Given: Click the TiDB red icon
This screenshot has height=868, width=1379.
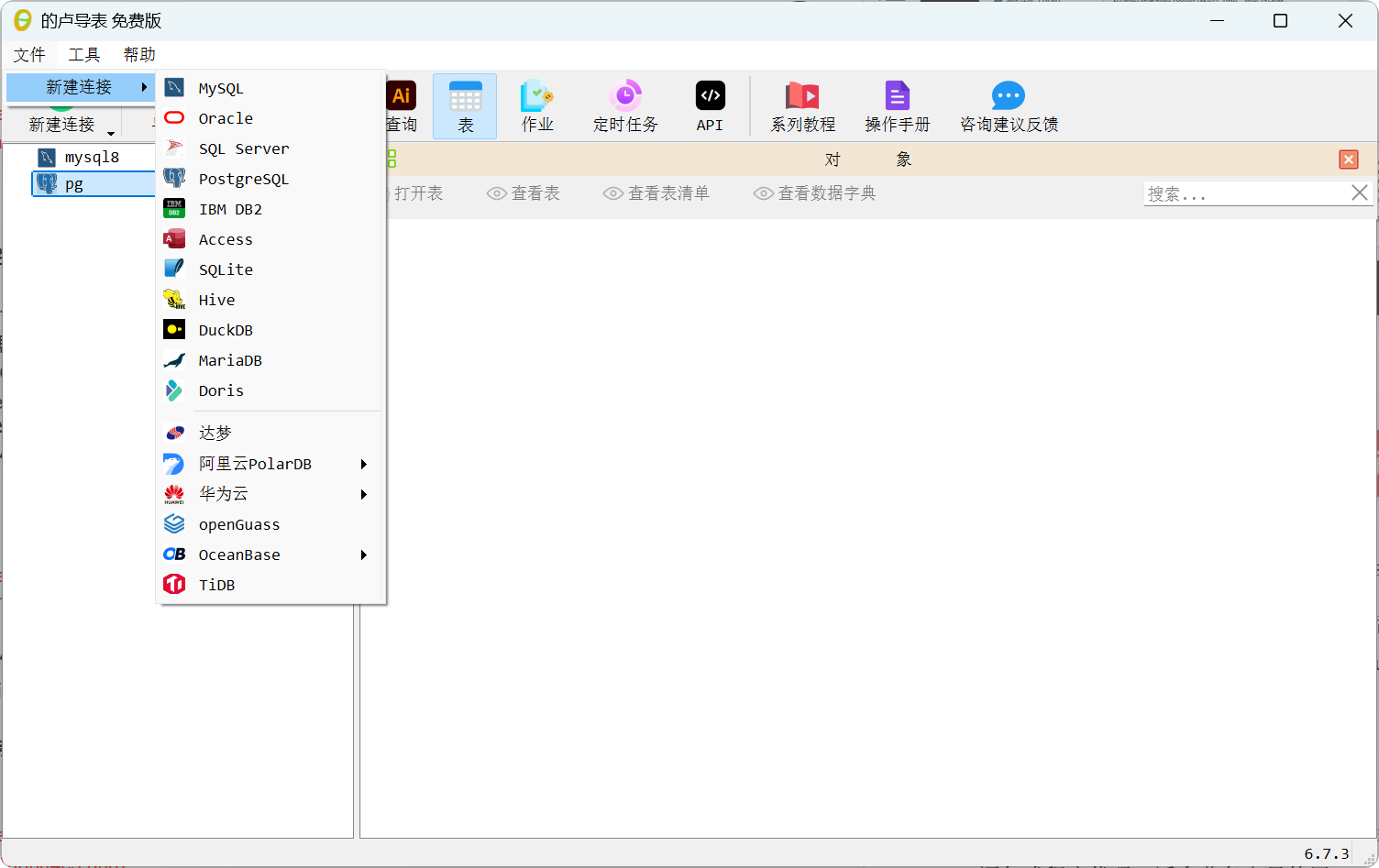Looking at the screenshot, I should (174, 584).
